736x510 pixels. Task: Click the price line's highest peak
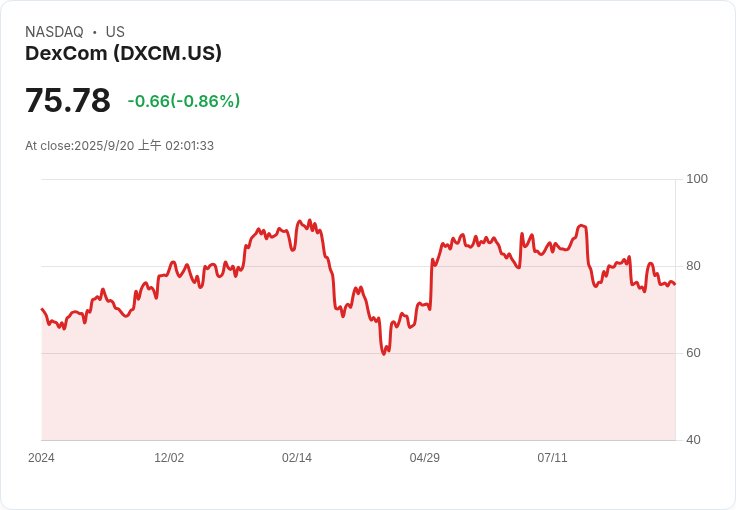[309, 220]
